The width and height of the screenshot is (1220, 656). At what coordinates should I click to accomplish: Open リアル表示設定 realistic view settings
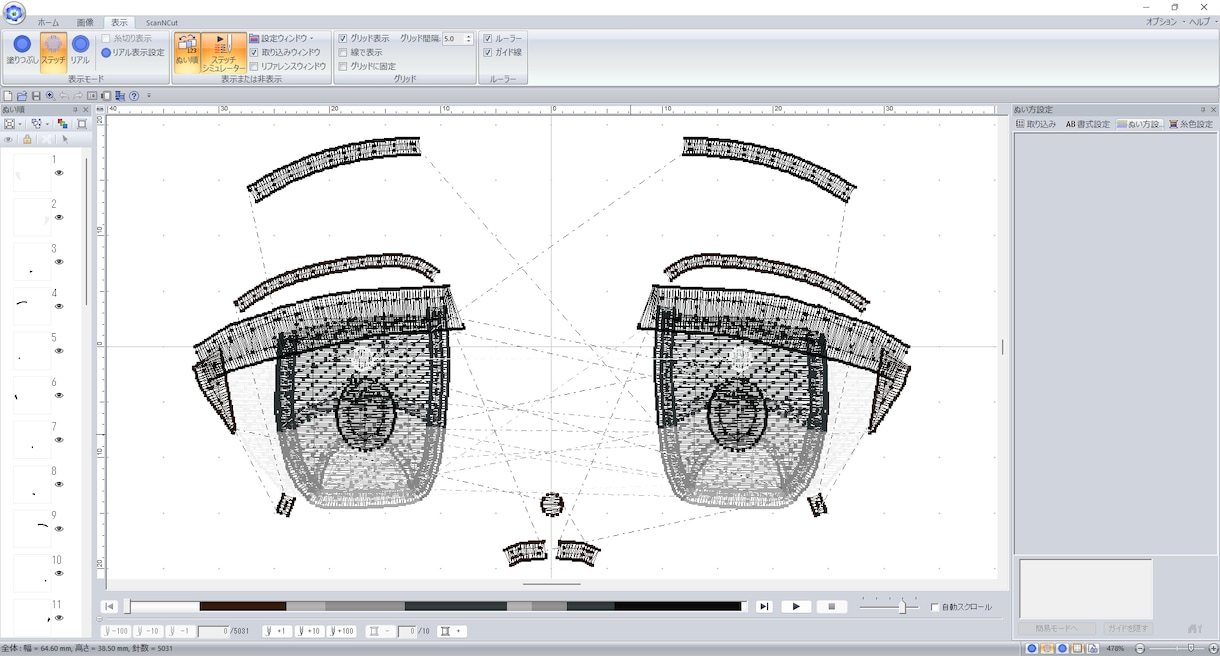133,52
